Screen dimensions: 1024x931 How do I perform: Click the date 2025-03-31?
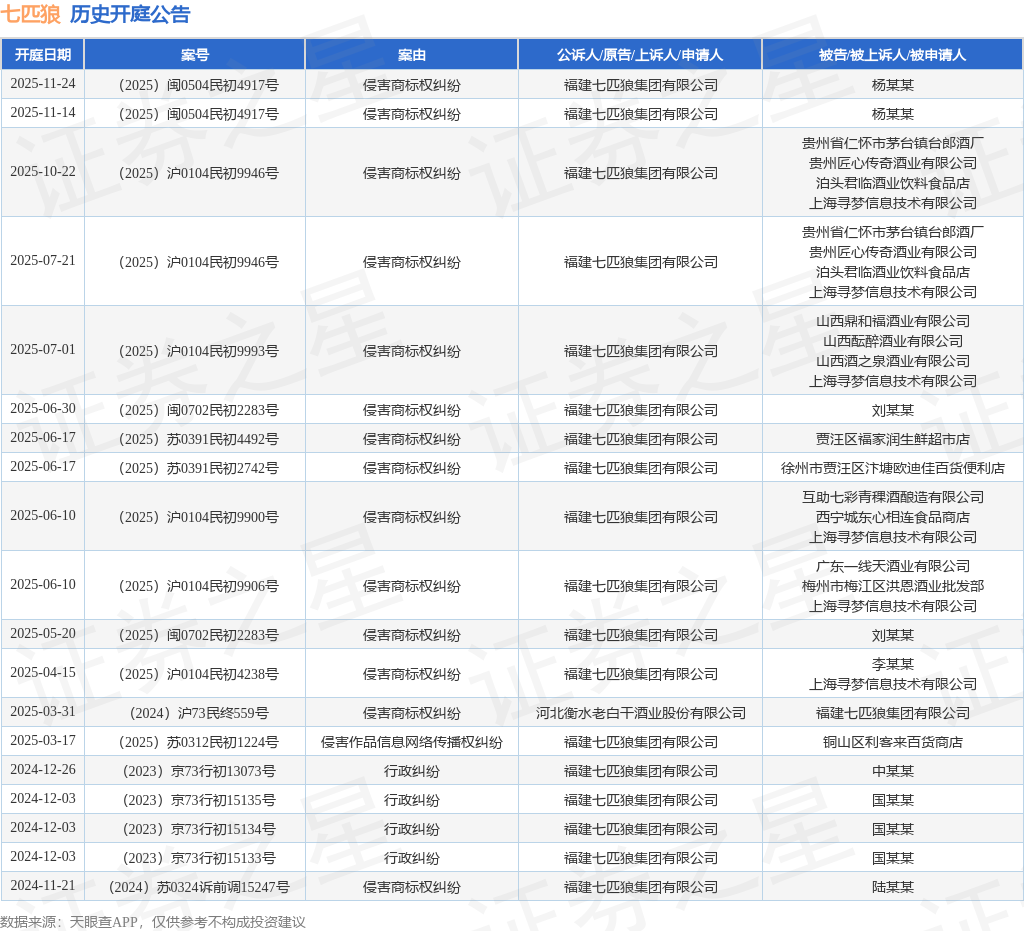click(42, 712)
